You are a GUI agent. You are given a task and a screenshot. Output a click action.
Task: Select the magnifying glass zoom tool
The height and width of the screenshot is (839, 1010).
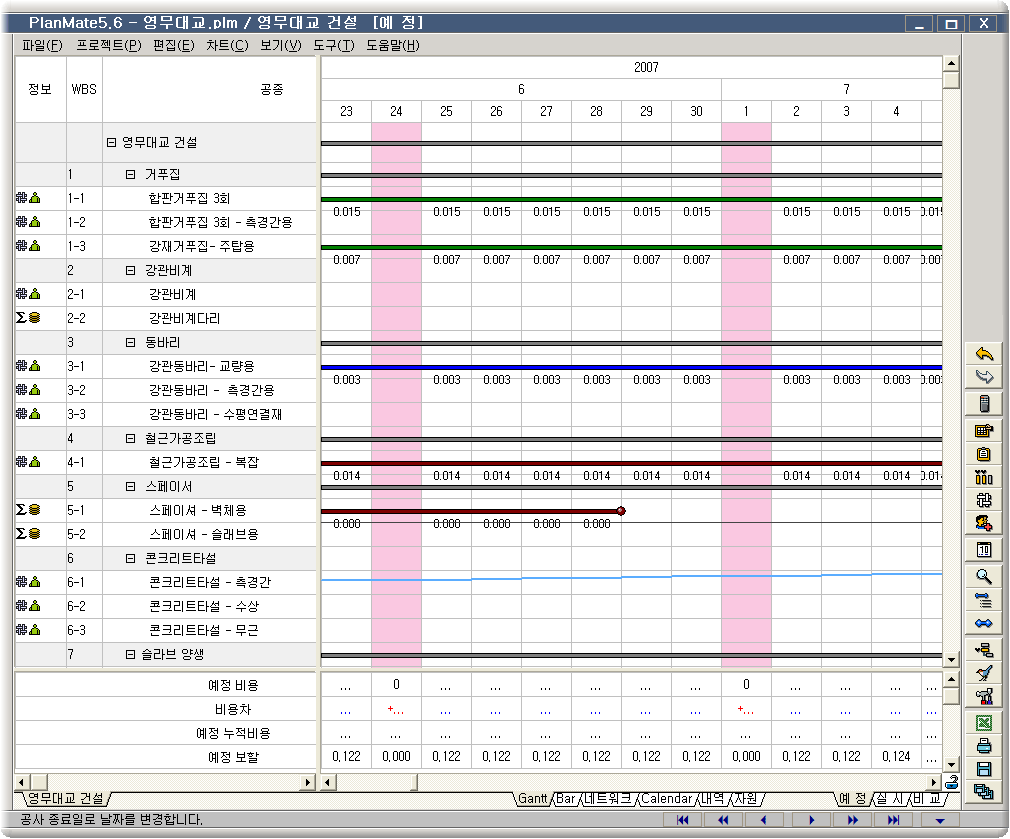point(983,576)
